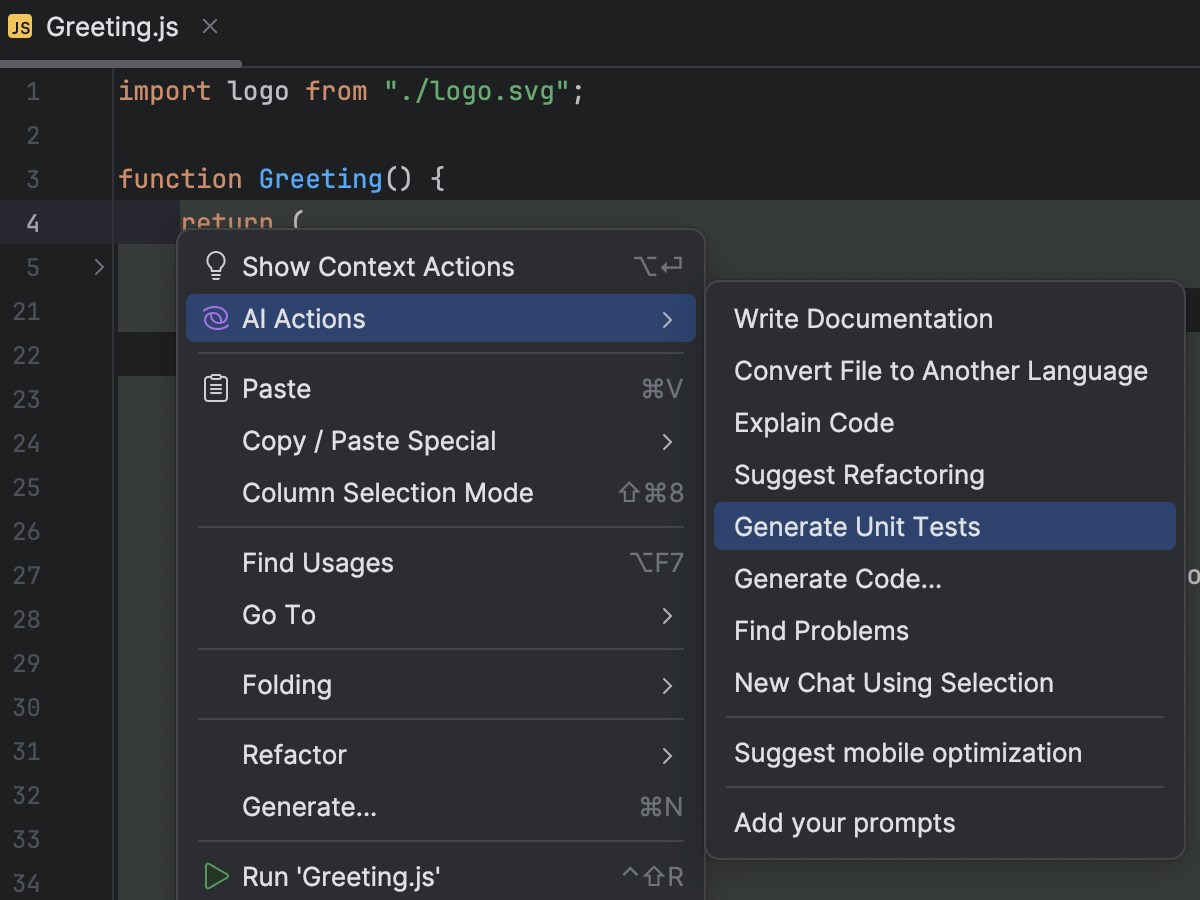This screenshot has height=900, width=1200.
Task: Click the purple AI Actions icon
Action: 214,317
